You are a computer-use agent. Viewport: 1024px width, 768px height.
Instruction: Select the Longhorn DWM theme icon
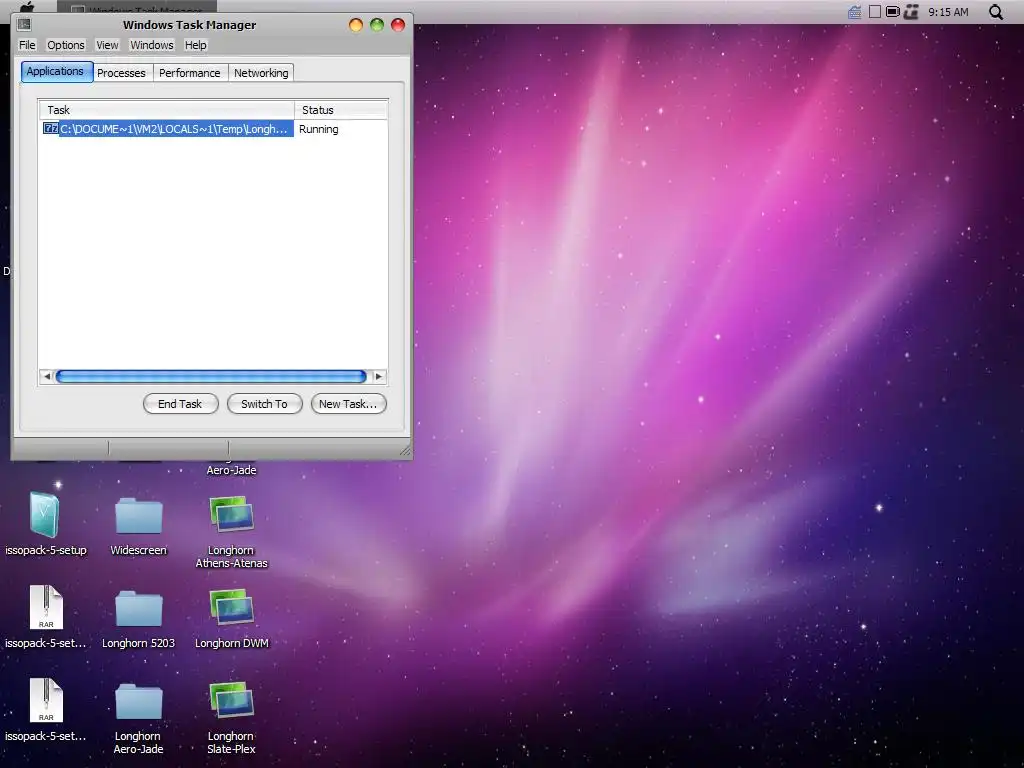(x=231, y=607)
